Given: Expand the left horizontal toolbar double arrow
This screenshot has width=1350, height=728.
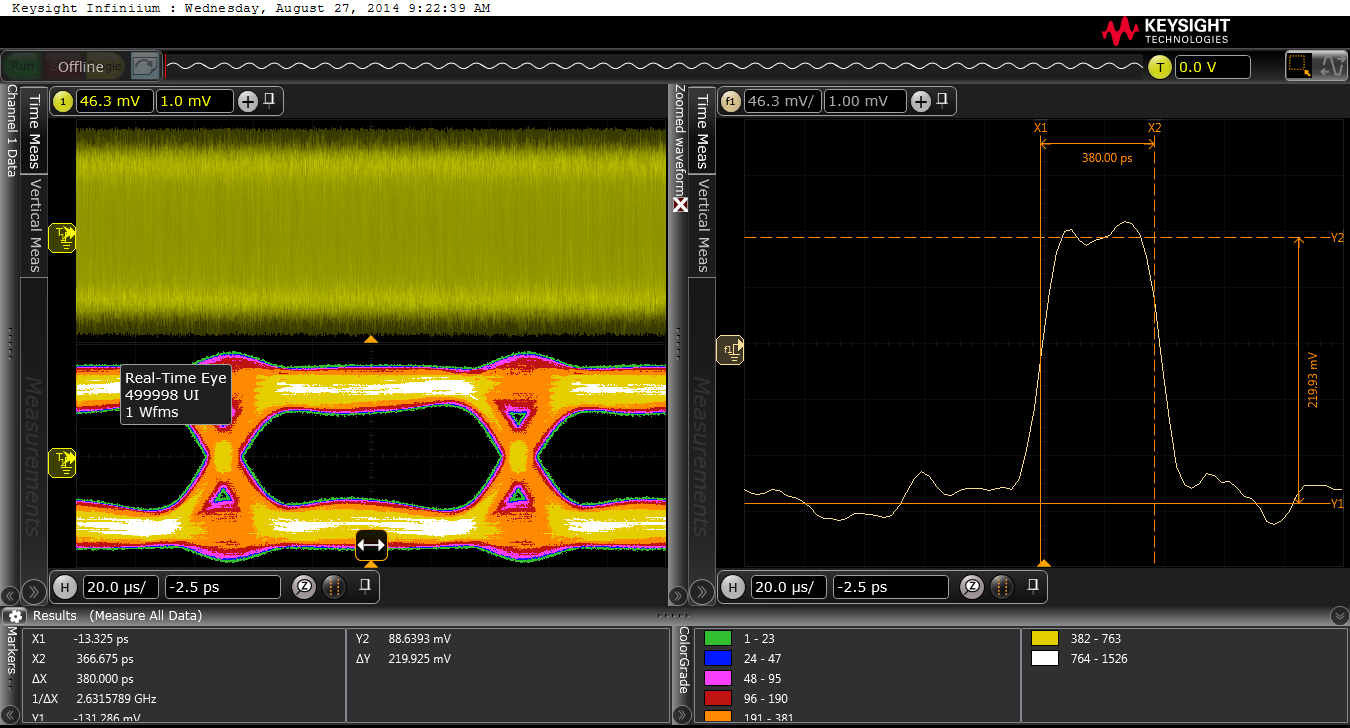Looking at the screenshot, I should (x=32, y=592).
